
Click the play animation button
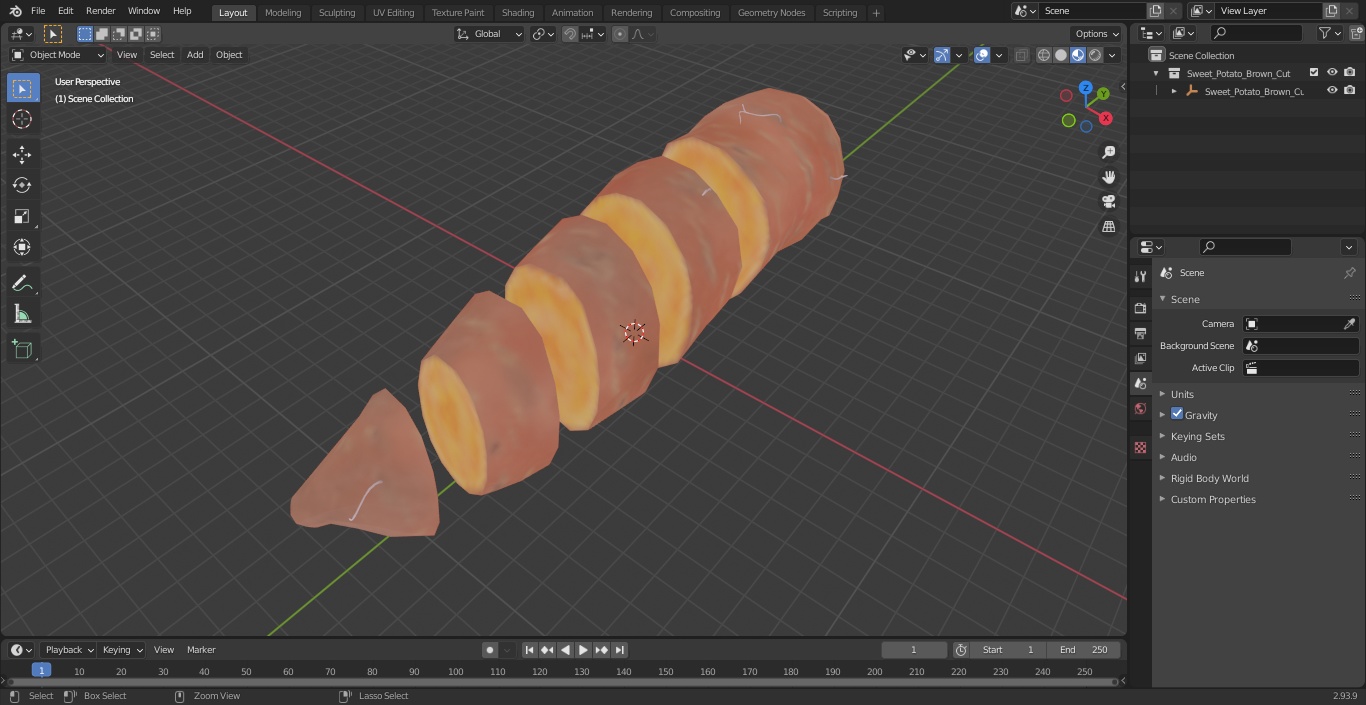point(583,650)
